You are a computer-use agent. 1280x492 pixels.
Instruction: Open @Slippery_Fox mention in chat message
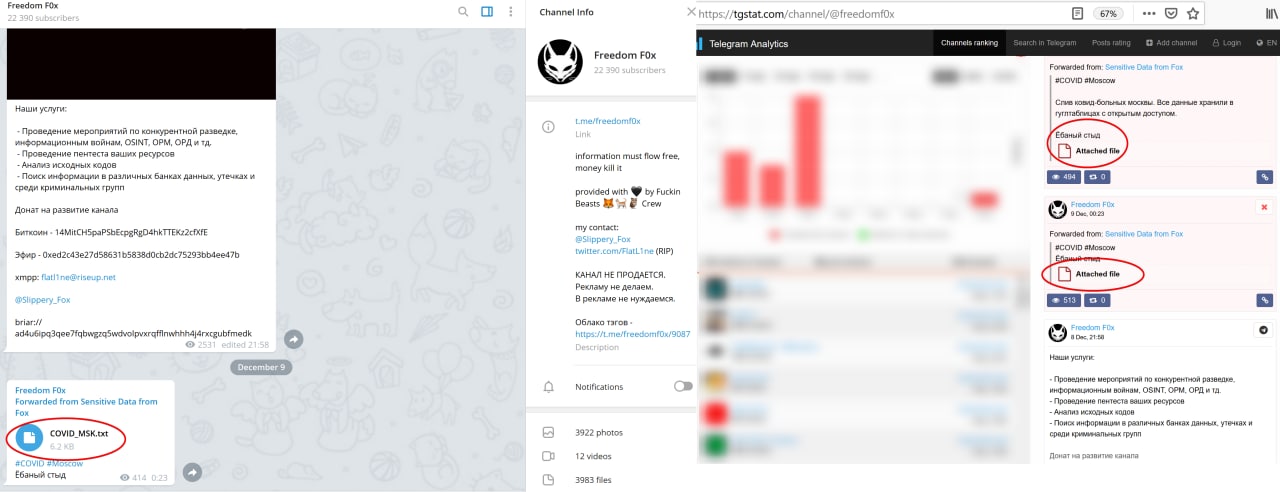[x=42, y=299]
